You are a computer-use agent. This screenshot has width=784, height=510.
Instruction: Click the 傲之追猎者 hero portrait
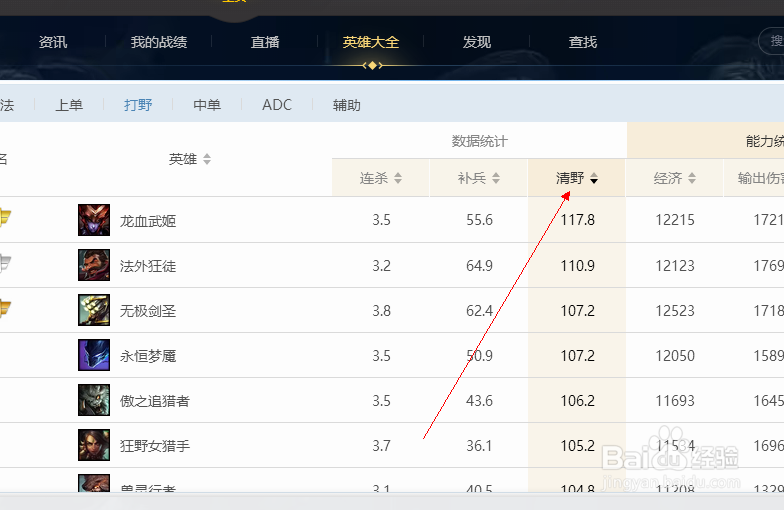coord(94,400)
